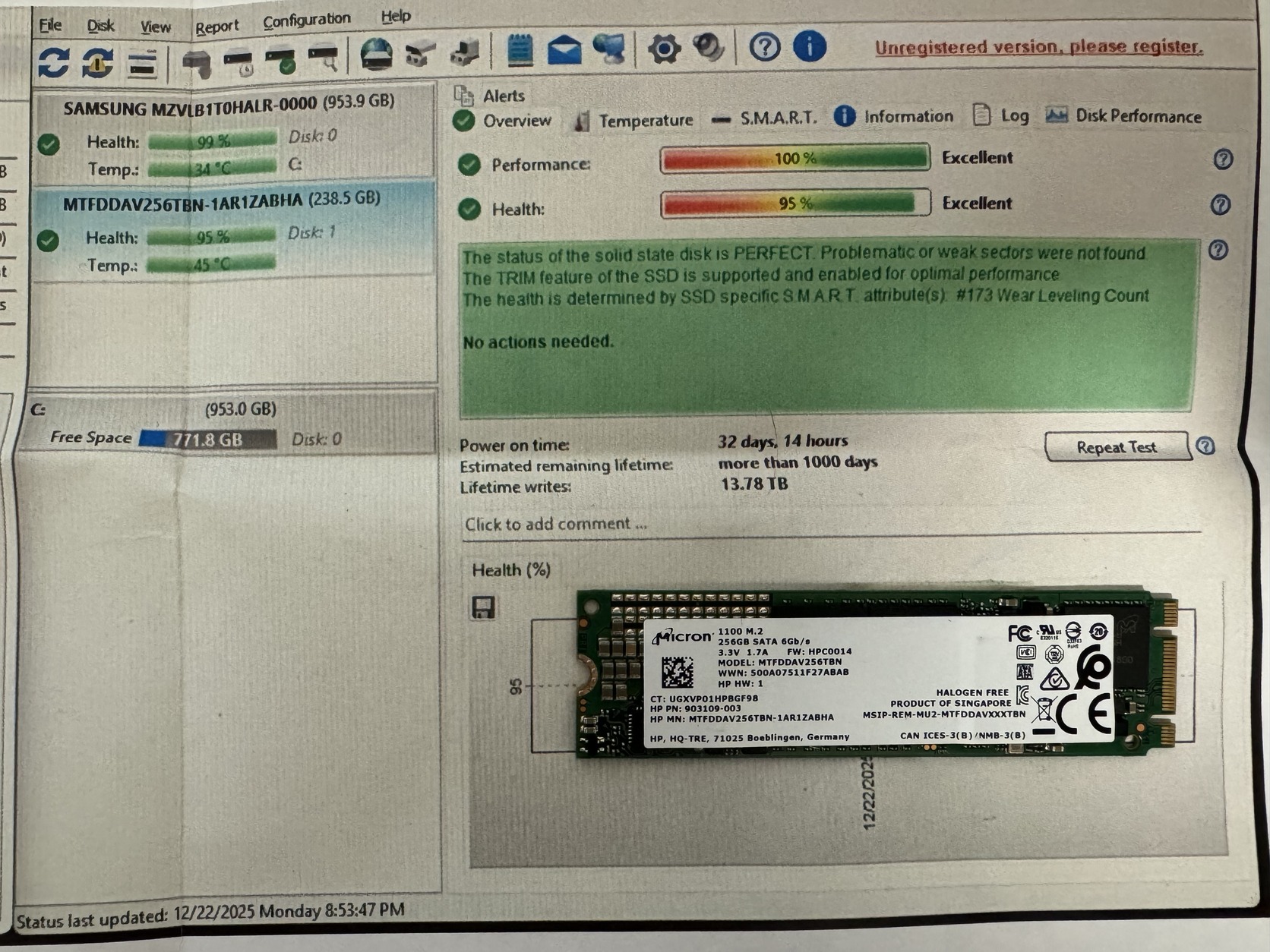
Task: Click the Performance 100 % bar
Action: pos(795,159)
